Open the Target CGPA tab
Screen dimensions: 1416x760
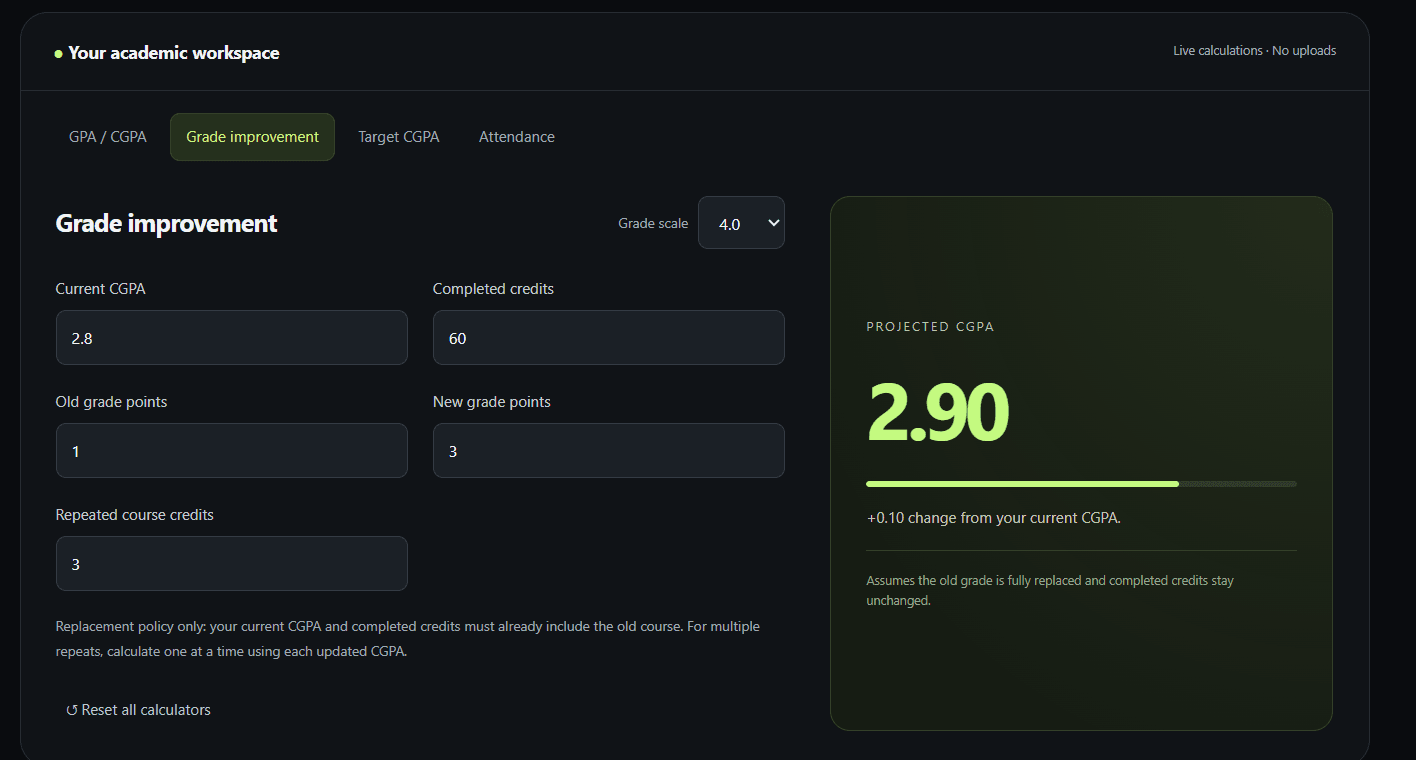pyautogui.click(x=399, y=137)
